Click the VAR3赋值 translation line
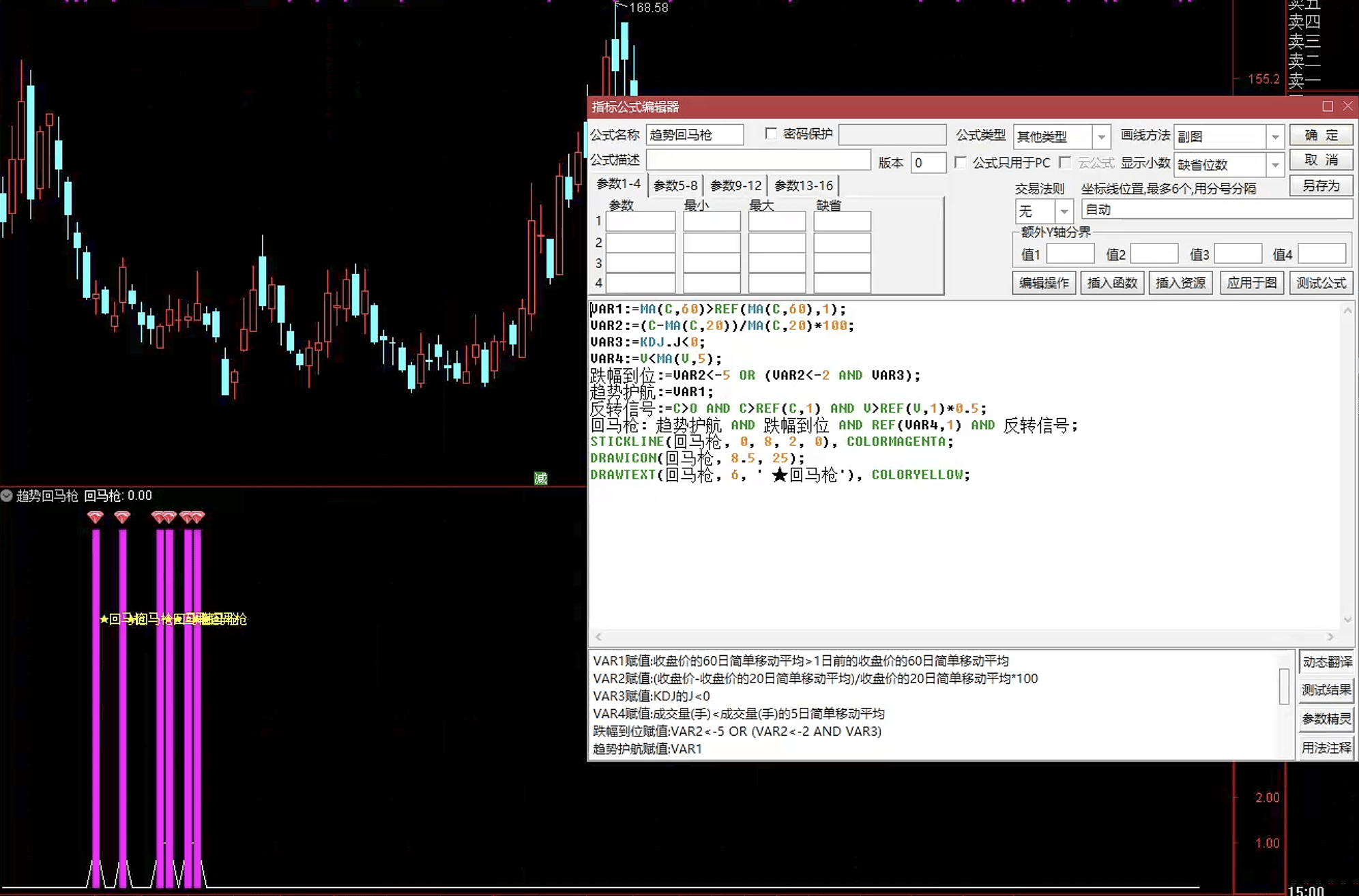 click(x=652, y=696)
